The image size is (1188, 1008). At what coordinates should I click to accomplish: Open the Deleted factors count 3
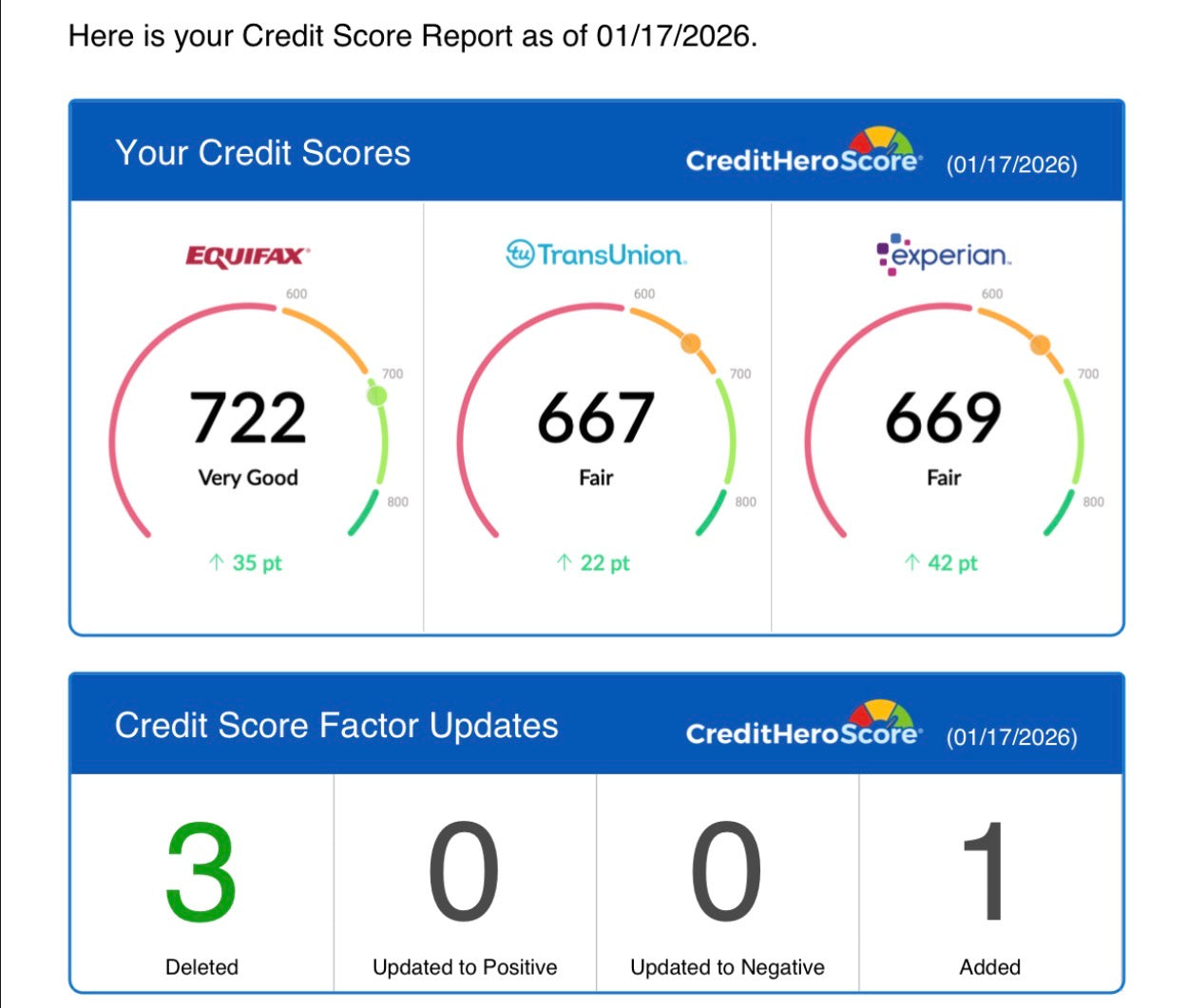tap(201, 872)
